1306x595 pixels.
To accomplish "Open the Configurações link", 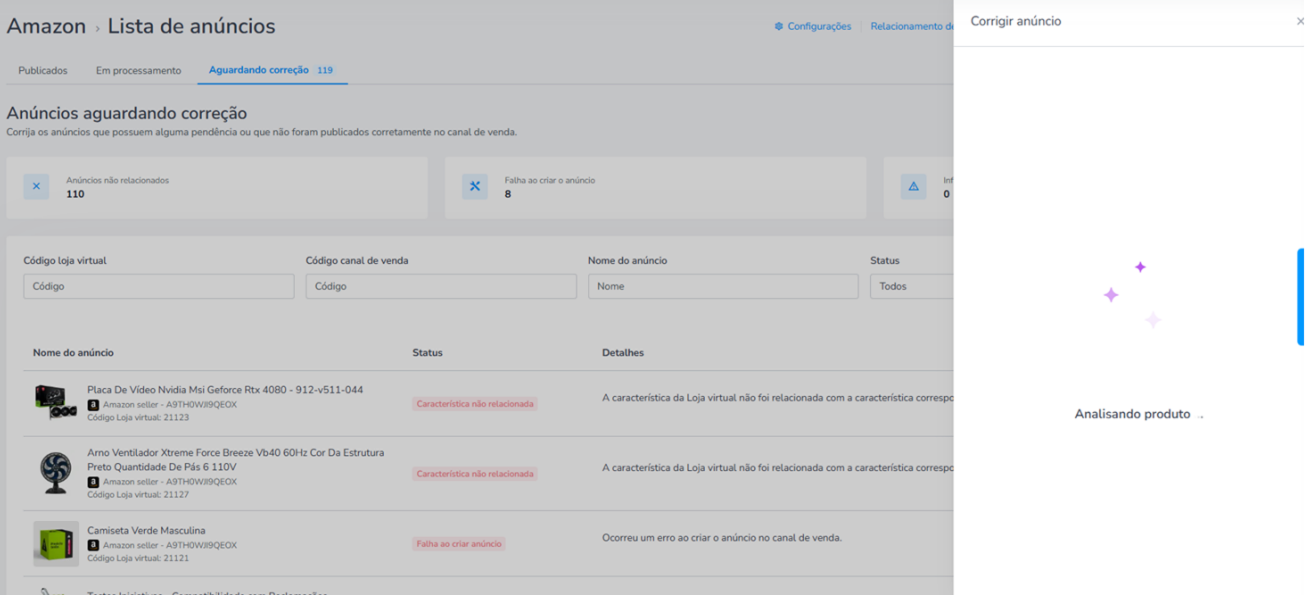I will point(819,26).
